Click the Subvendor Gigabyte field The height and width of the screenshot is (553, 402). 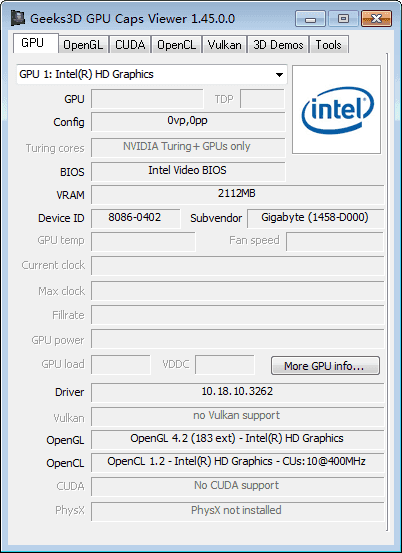[x=315, y=218]
